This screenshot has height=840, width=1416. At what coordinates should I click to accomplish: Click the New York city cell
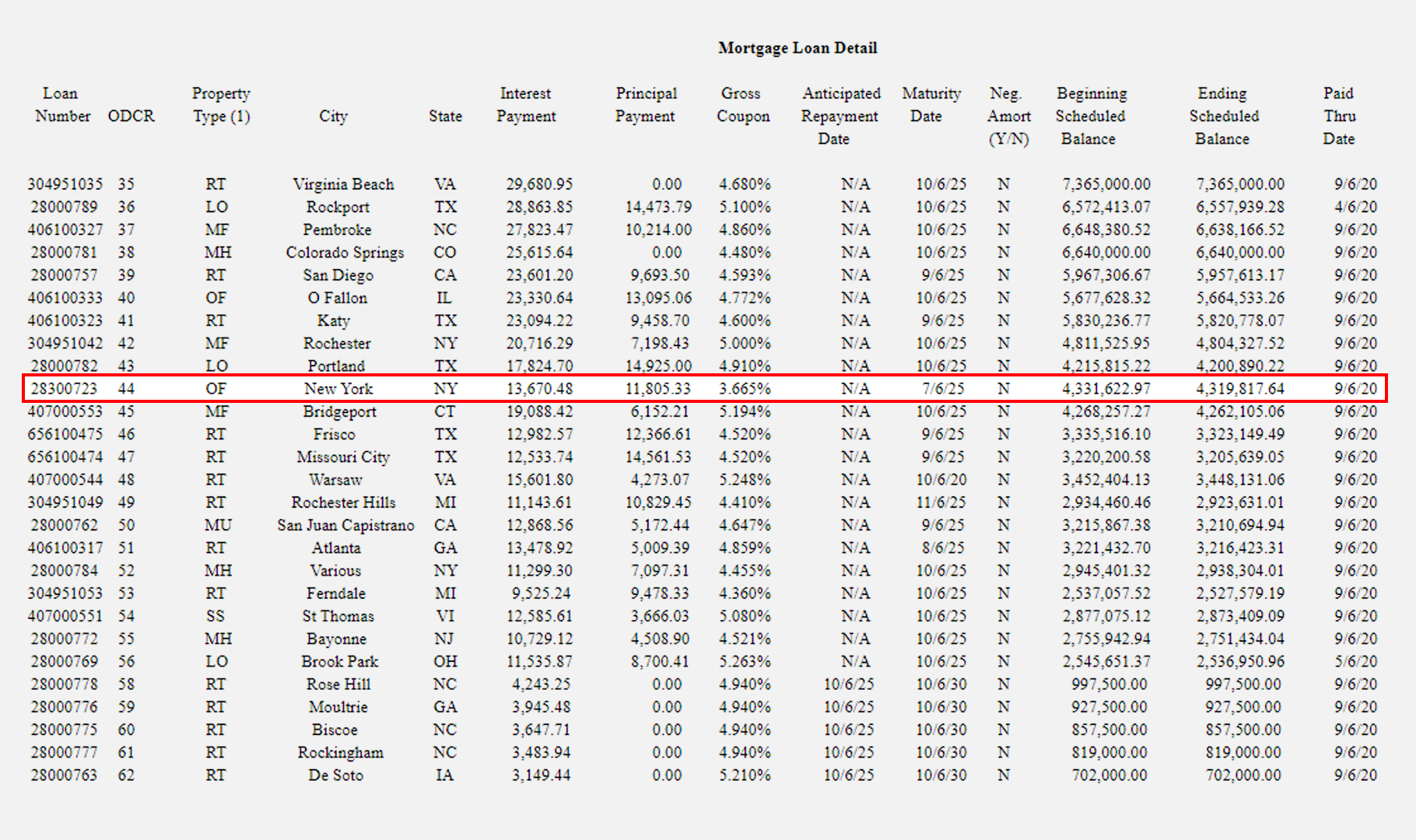[x=338, y=389]
